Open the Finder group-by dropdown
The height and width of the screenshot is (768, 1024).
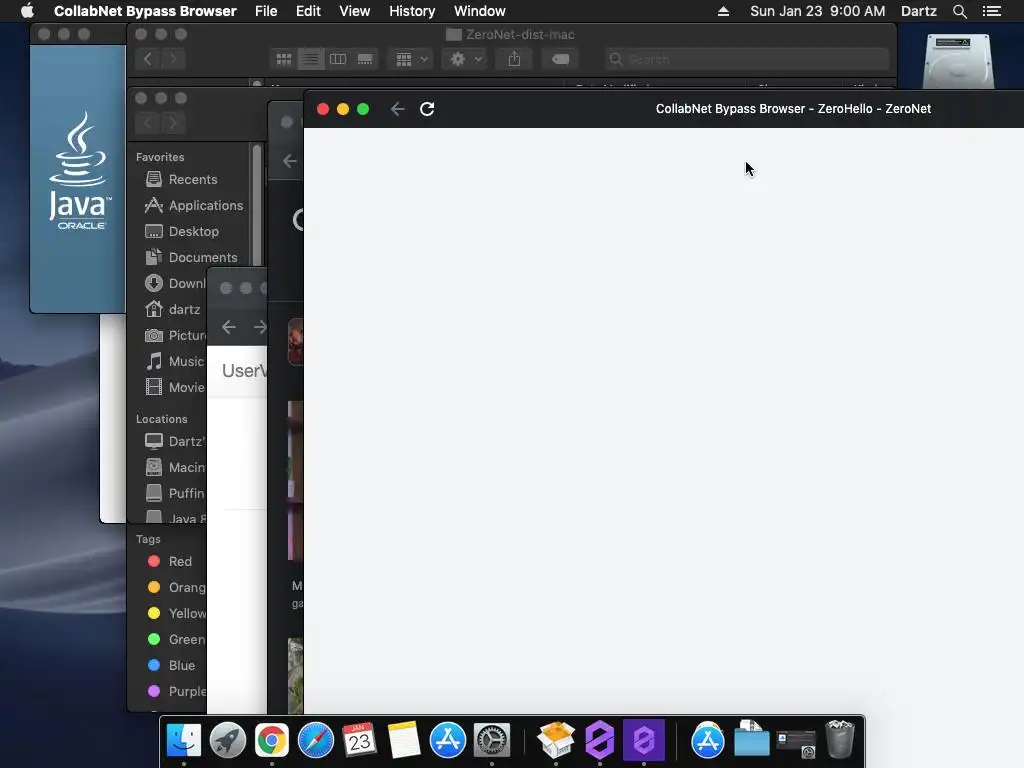pyautogui.click(x=411, y=59)
